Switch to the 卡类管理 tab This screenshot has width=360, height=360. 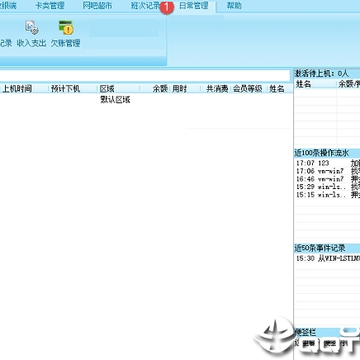point(50,6)
